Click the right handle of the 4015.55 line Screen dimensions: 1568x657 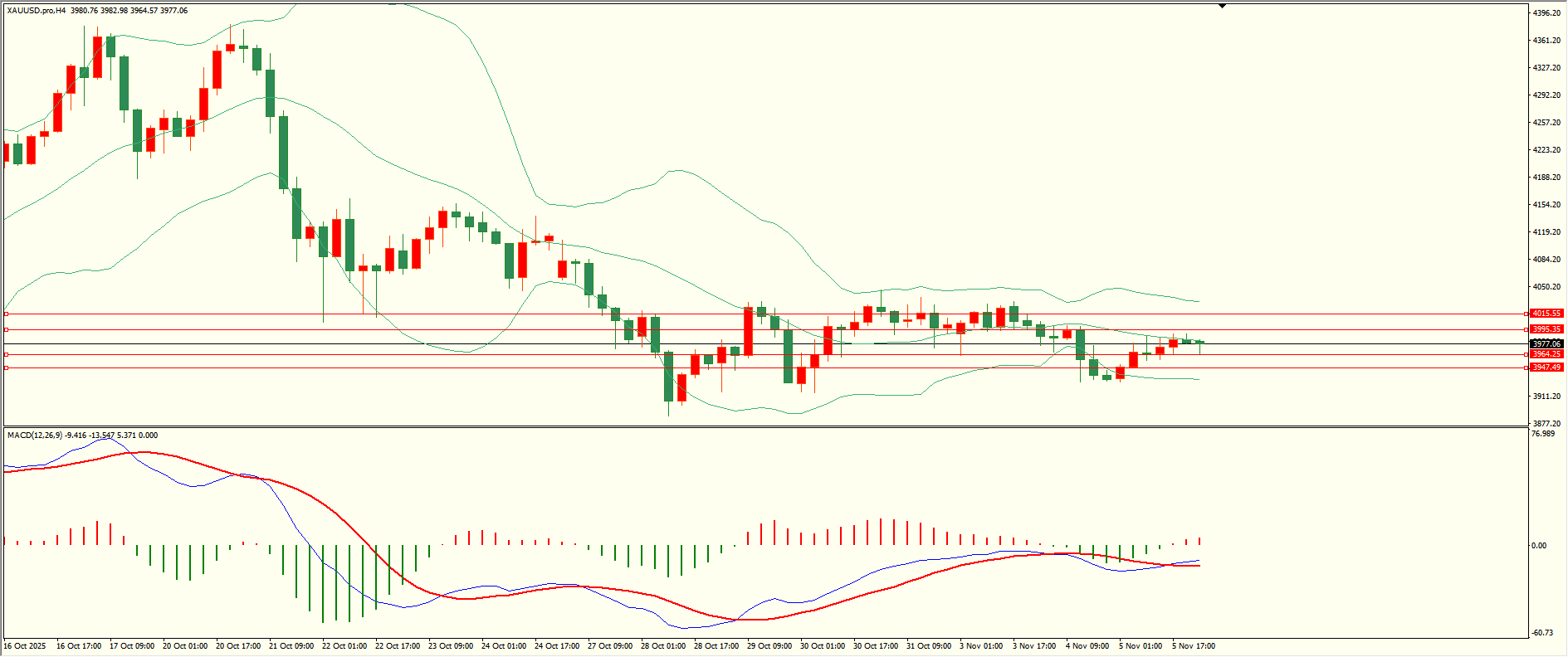click(x=1526, y=314)
